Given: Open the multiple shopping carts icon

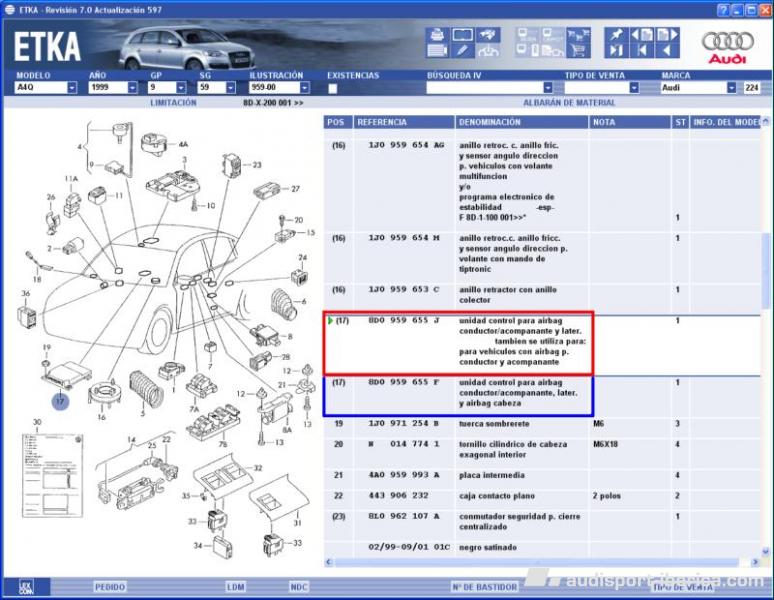Looking at the screenshot, I should pos(578,35).
